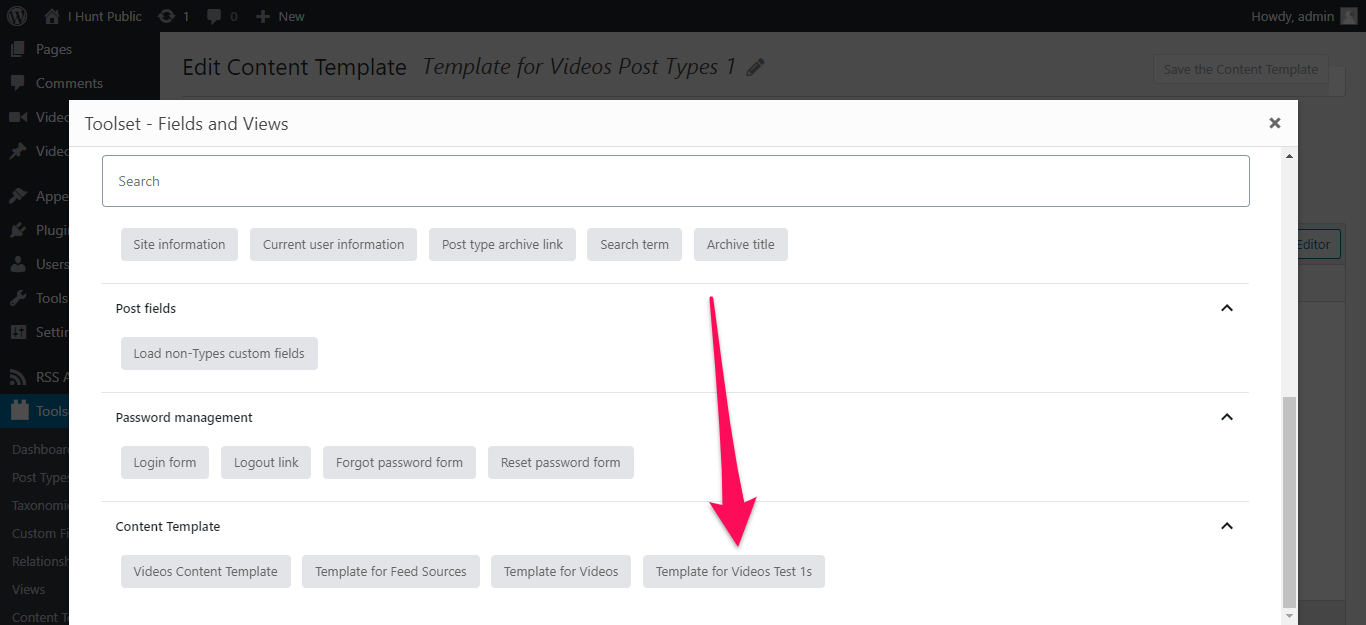Insert Post type archive link
Viewport: 1366px width, 625px height.
pyautogui.click(x=502, y=244)
